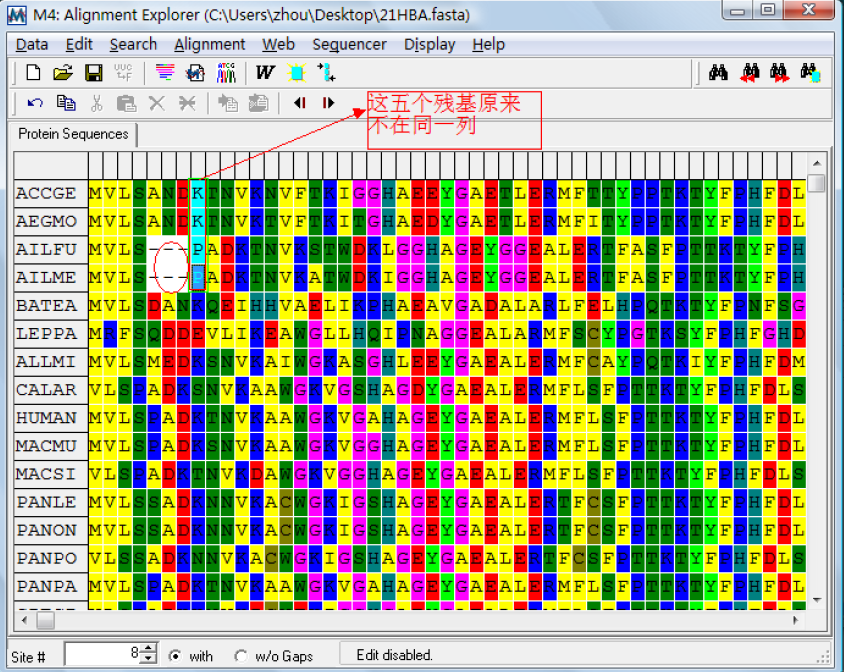844x672 pixels.
Task: Select the MACMU sequence row label
Action: click(51, 446)
